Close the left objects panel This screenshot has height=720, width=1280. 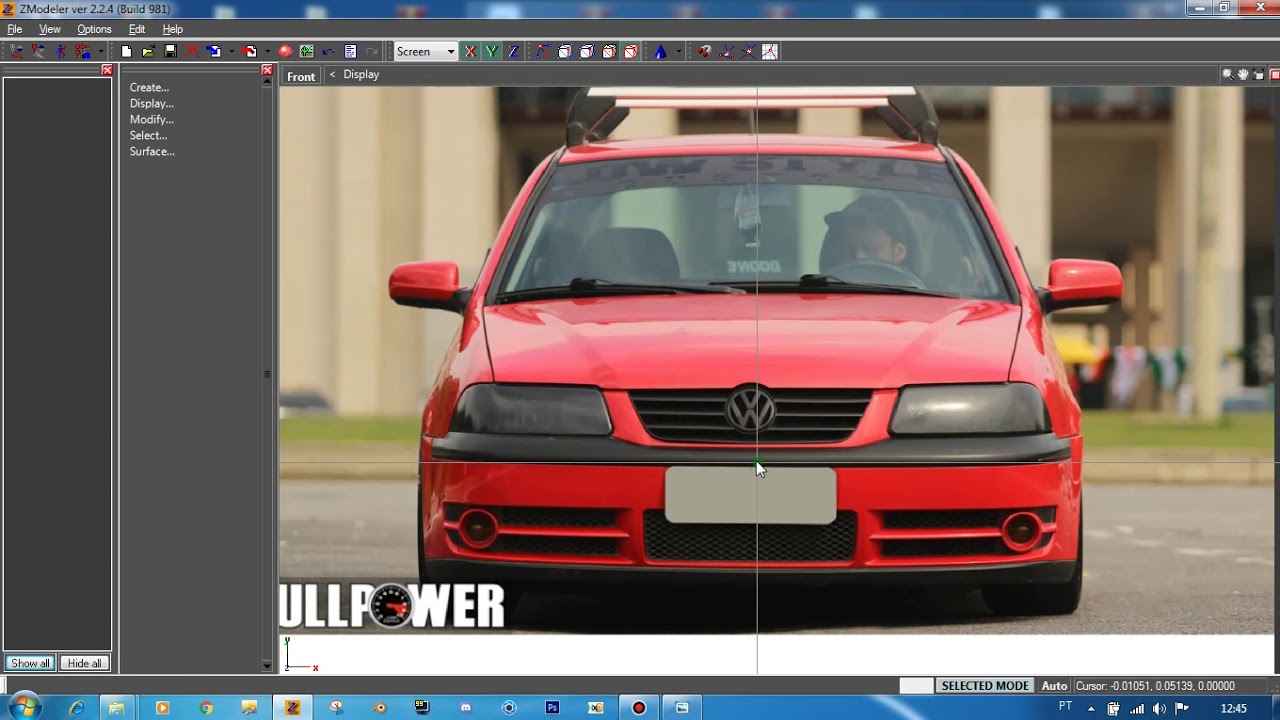pyautogui.click(x=107, y=70)
